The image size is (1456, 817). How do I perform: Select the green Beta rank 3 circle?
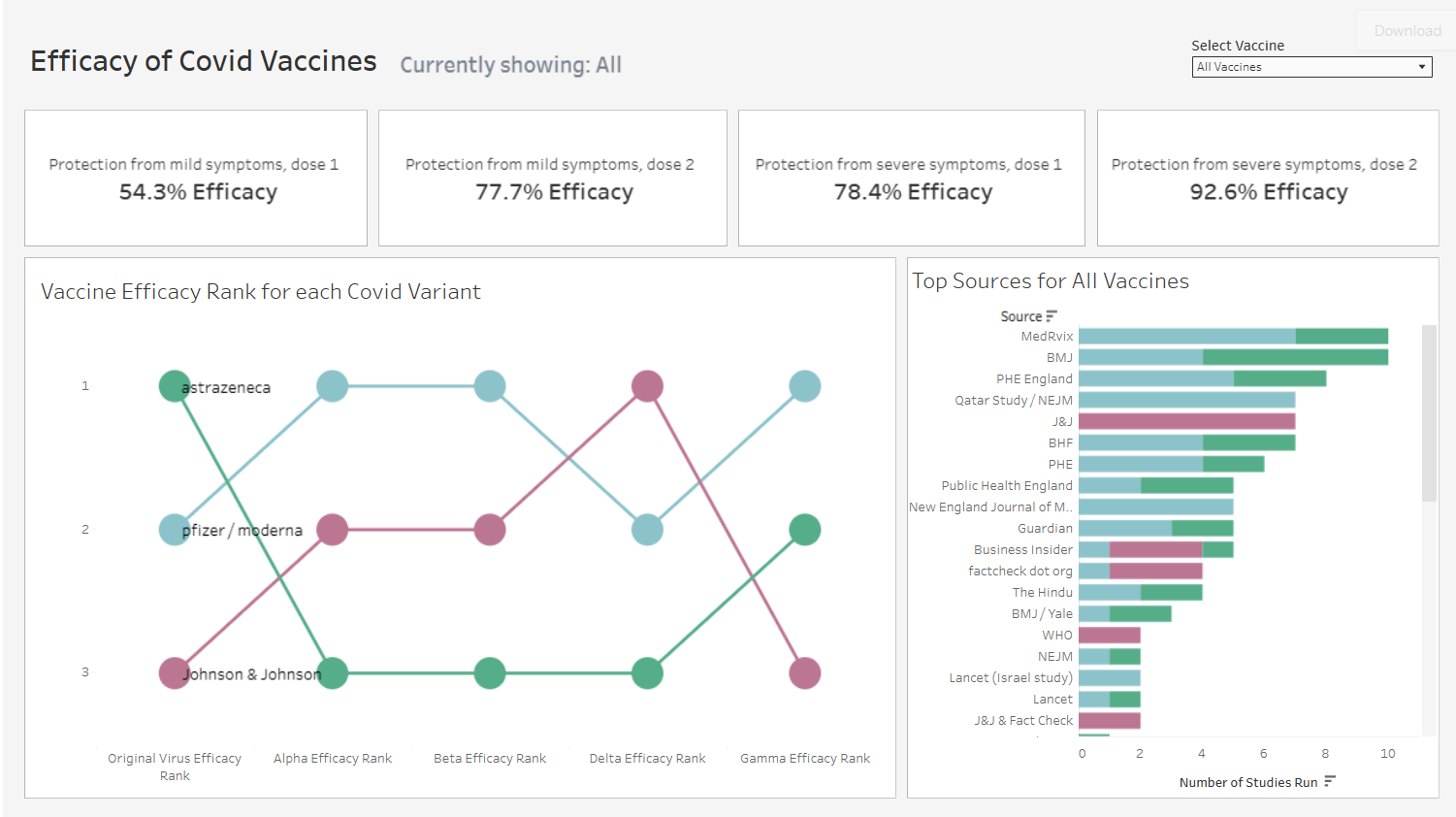tap(490, 672)
